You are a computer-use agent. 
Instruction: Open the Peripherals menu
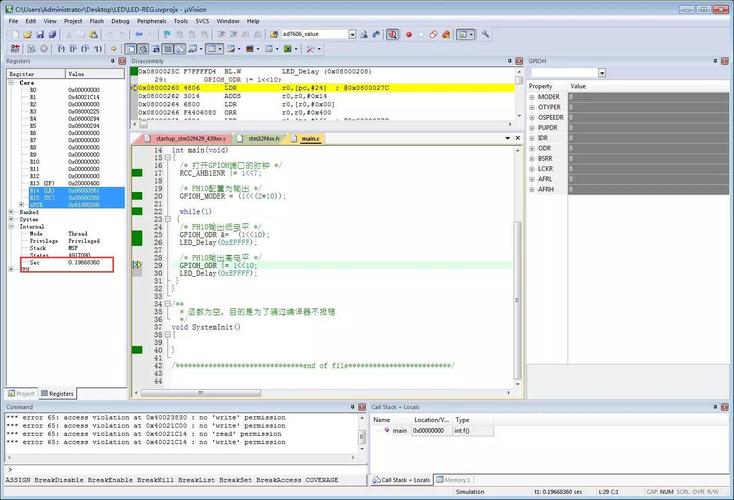pyautogui.click(x=151, y=21)
